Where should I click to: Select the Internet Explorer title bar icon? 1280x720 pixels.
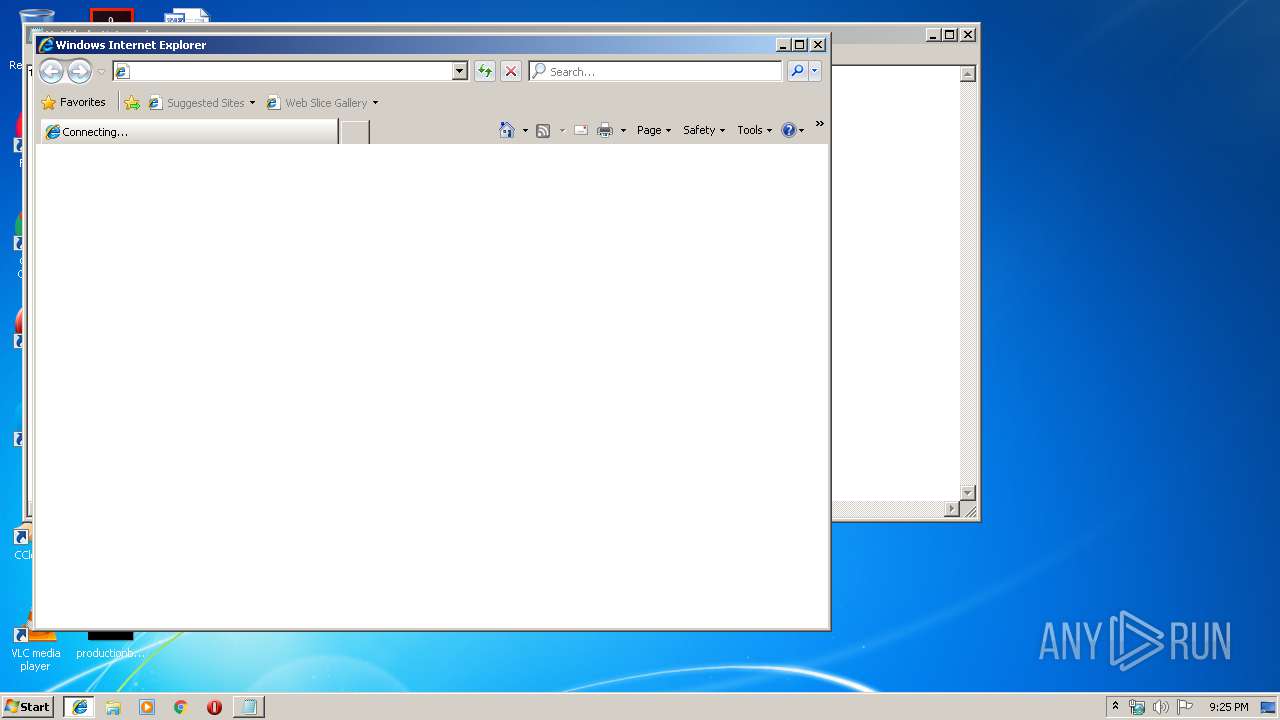tap(46, 45)
